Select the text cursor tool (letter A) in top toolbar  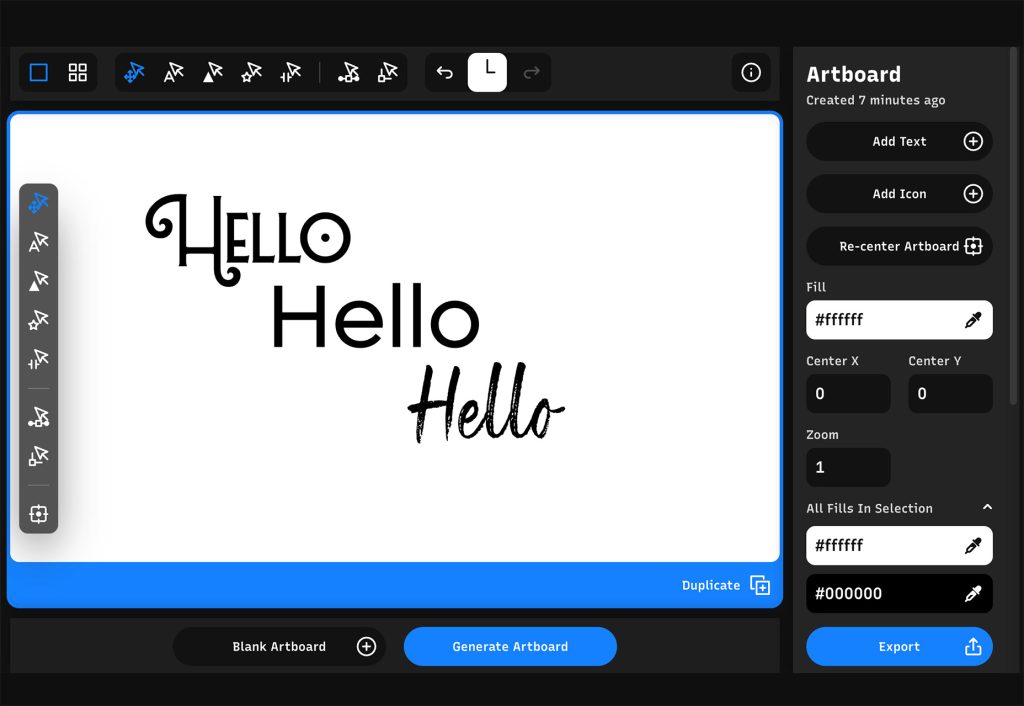pos(174,72)
